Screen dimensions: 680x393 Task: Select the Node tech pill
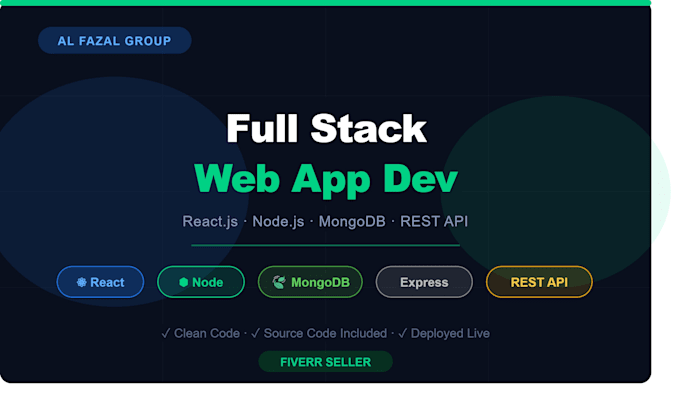click(x=201, y=282)
